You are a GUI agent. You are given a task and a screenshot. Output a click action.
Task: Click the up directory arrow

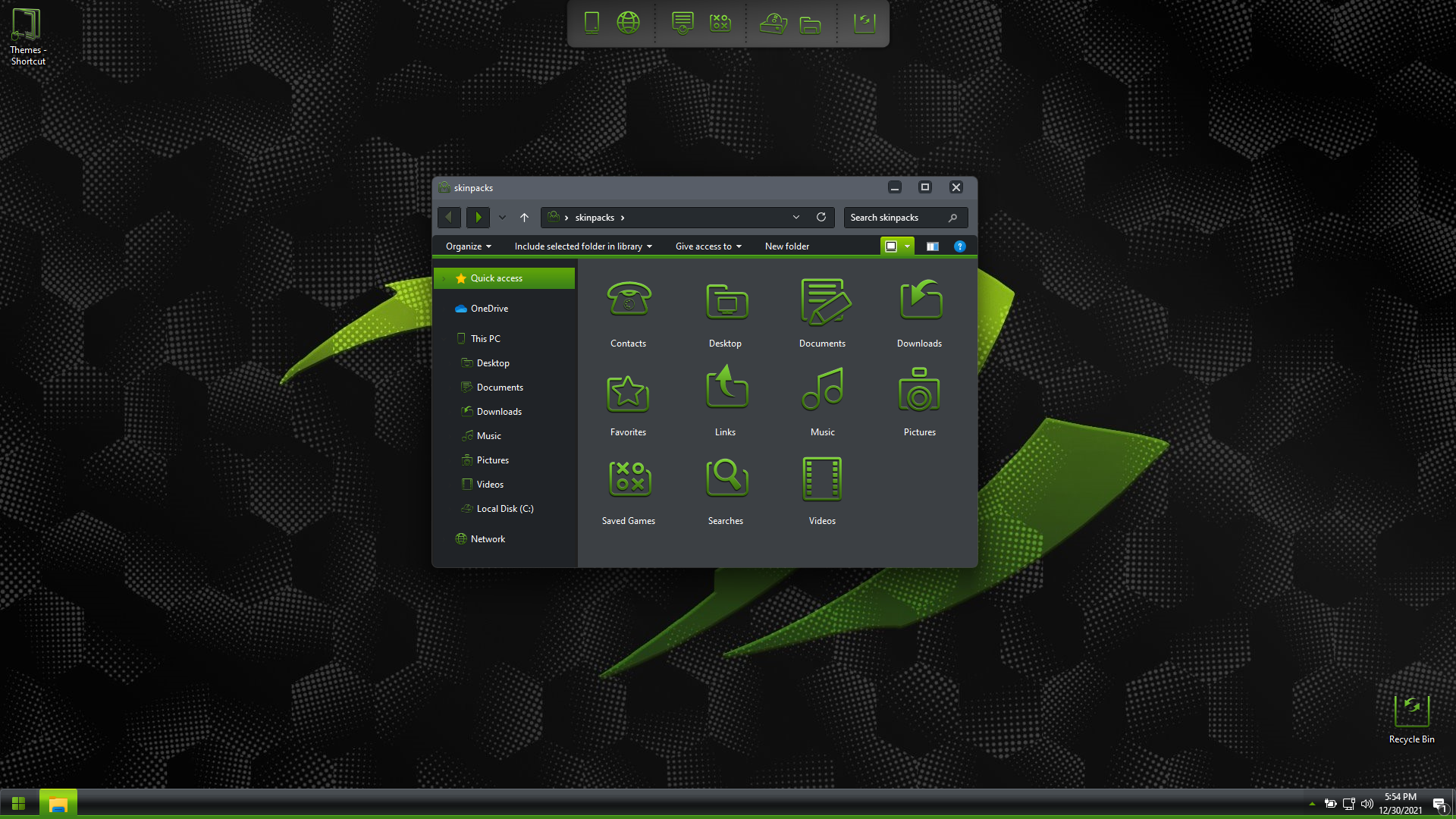pyautogui.click(x=524, y=218)
